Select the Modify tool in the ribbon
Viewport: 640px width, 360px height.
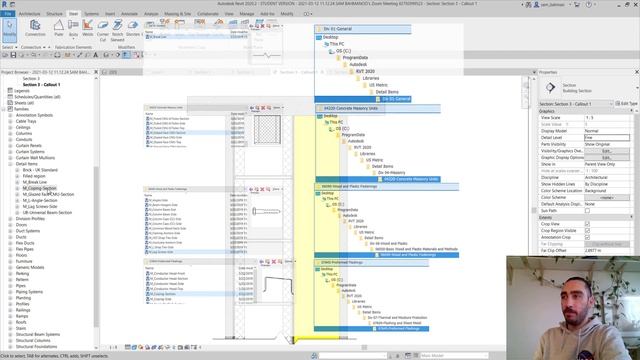coord(9,30)
